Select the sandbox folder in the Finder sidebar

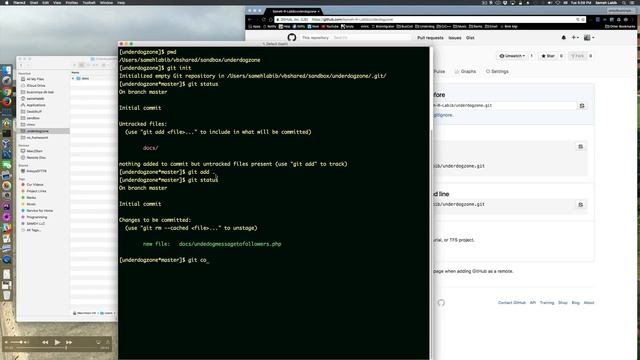33,118
